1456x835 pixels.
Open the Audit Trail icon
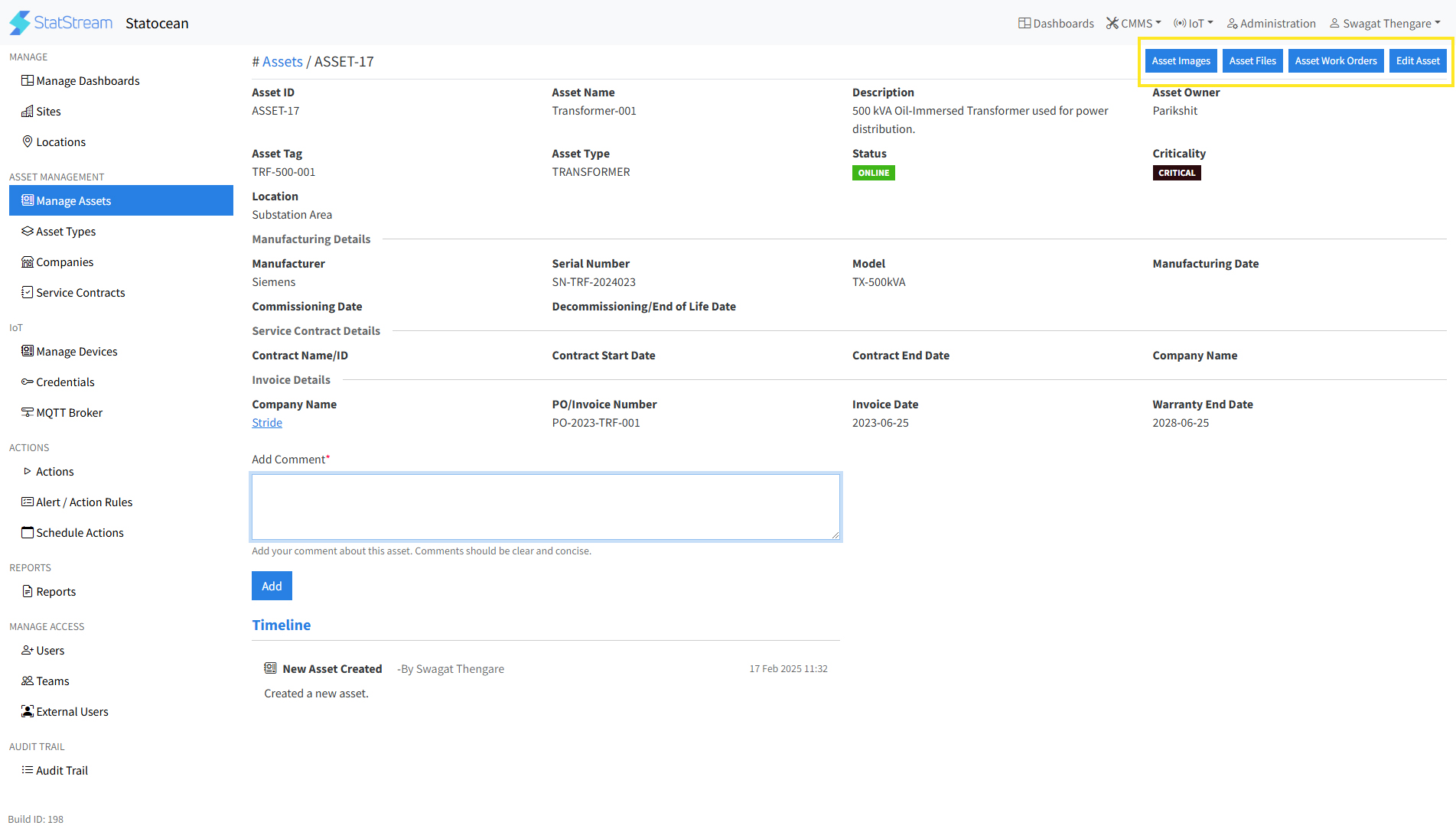(28, 770)
